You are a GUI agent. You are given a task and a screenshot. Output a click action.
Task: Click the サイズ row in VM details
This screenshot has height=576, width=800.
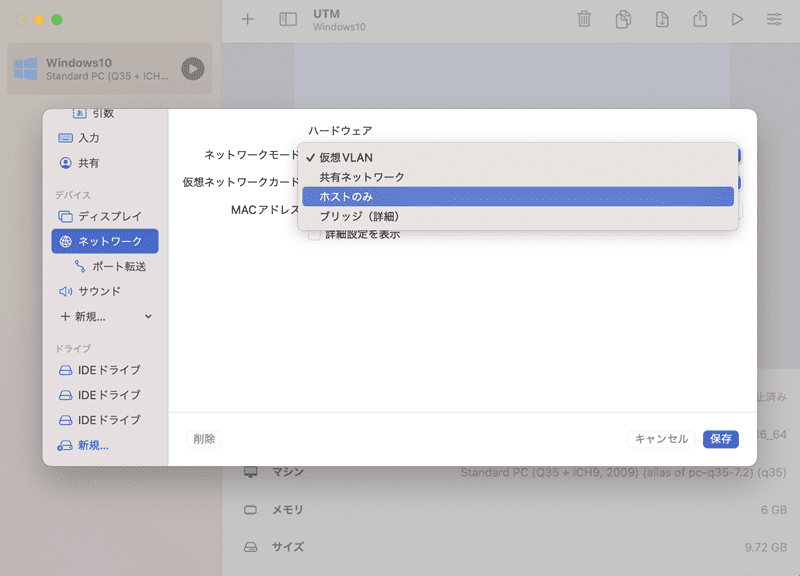515,547
